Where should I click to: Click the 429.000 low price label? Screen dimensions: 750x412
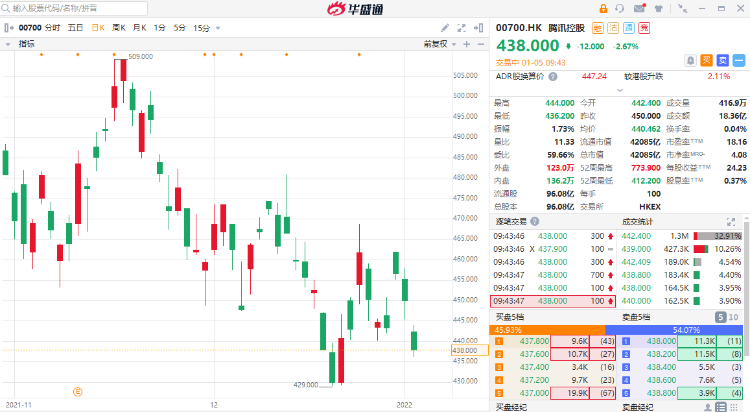(306, 385)
